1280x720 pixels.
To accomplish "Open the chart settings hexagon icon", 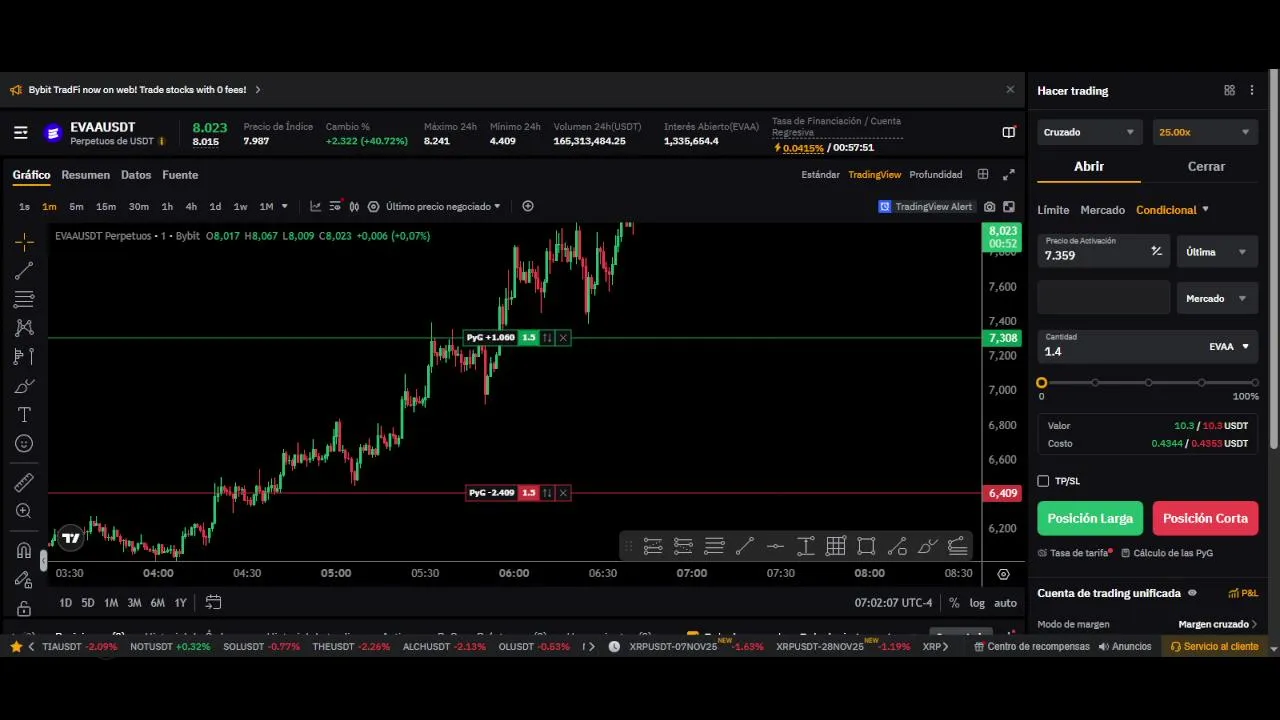I will point(373,206).
